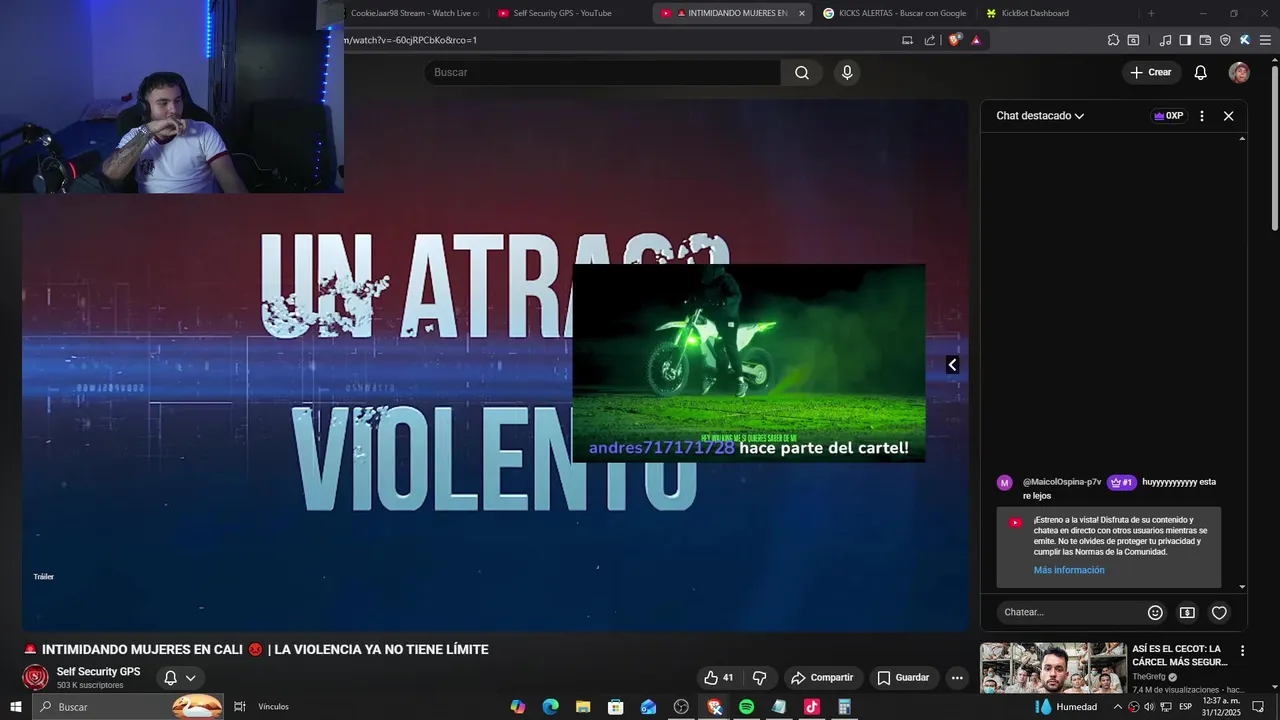Click the Self Security GPS channel avatar

click(x=36, y=677)
